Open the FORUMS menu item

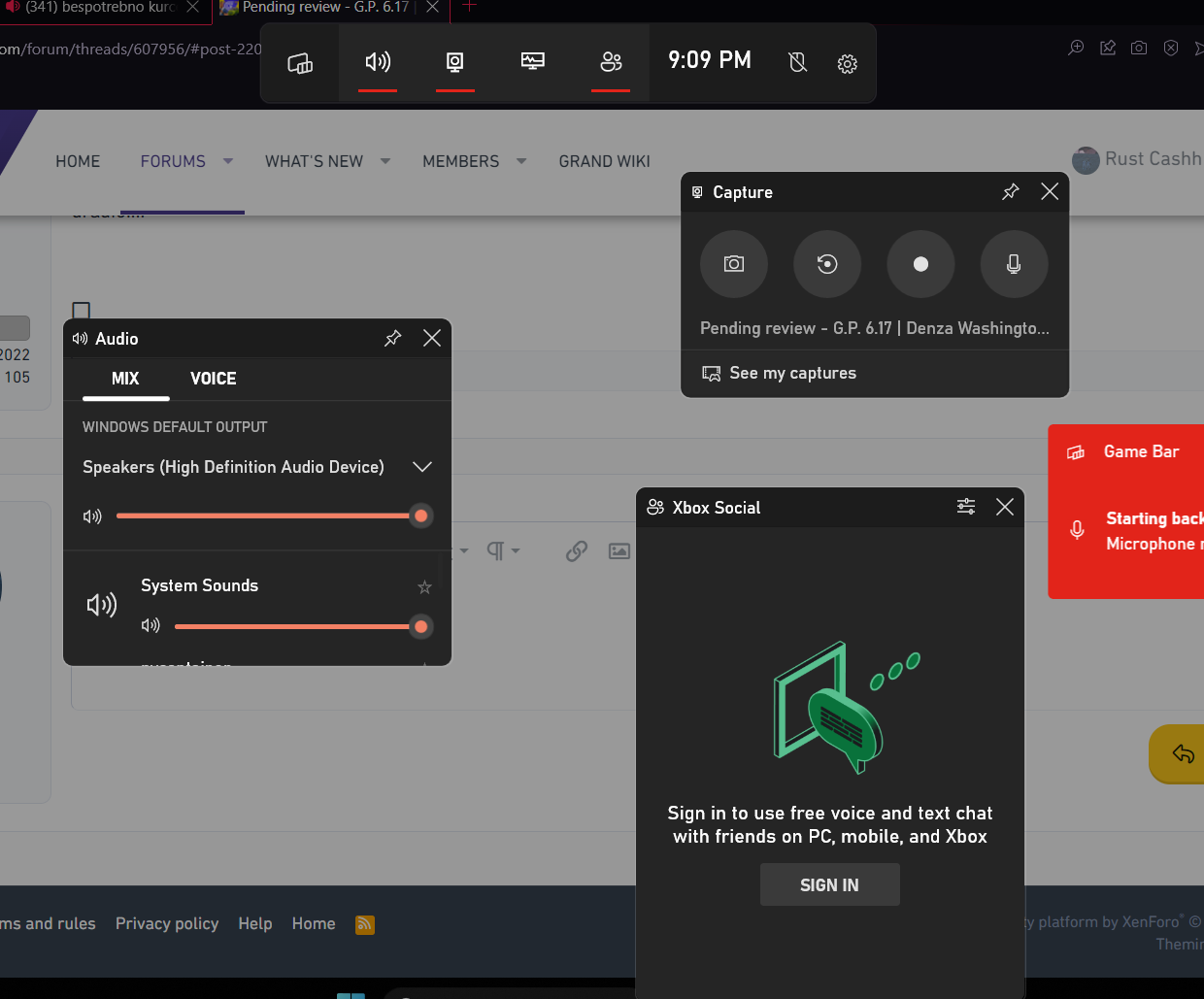(x=173, y=161)
